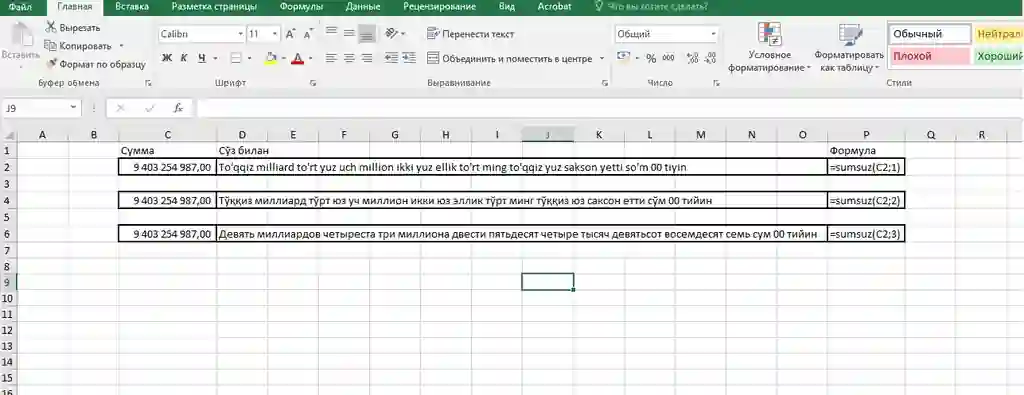The height and width of the screenshot is (395, 1024).
Task: Click the Copy (Копировать) button
Action: (x=79, y=46)
